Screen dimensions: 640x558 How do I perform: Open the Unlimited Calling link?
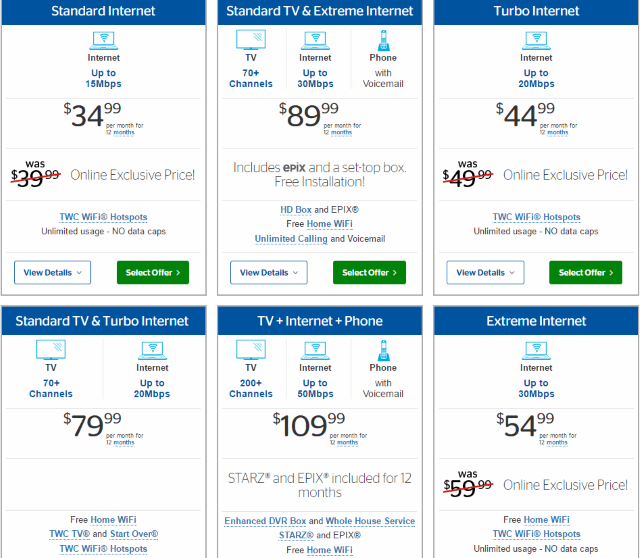291,239
